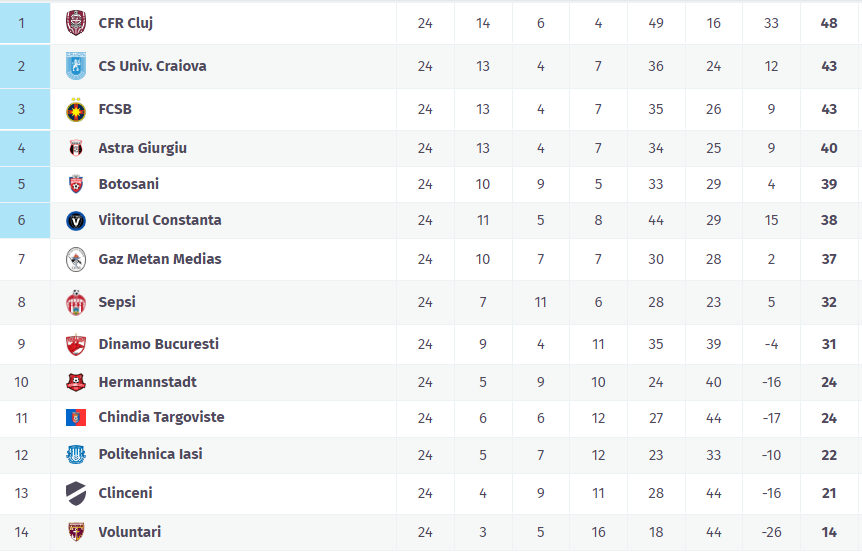Click the Politehnica Iasi crest icon
The height and width of the screenshot is (552, 862).
point(76,454)
